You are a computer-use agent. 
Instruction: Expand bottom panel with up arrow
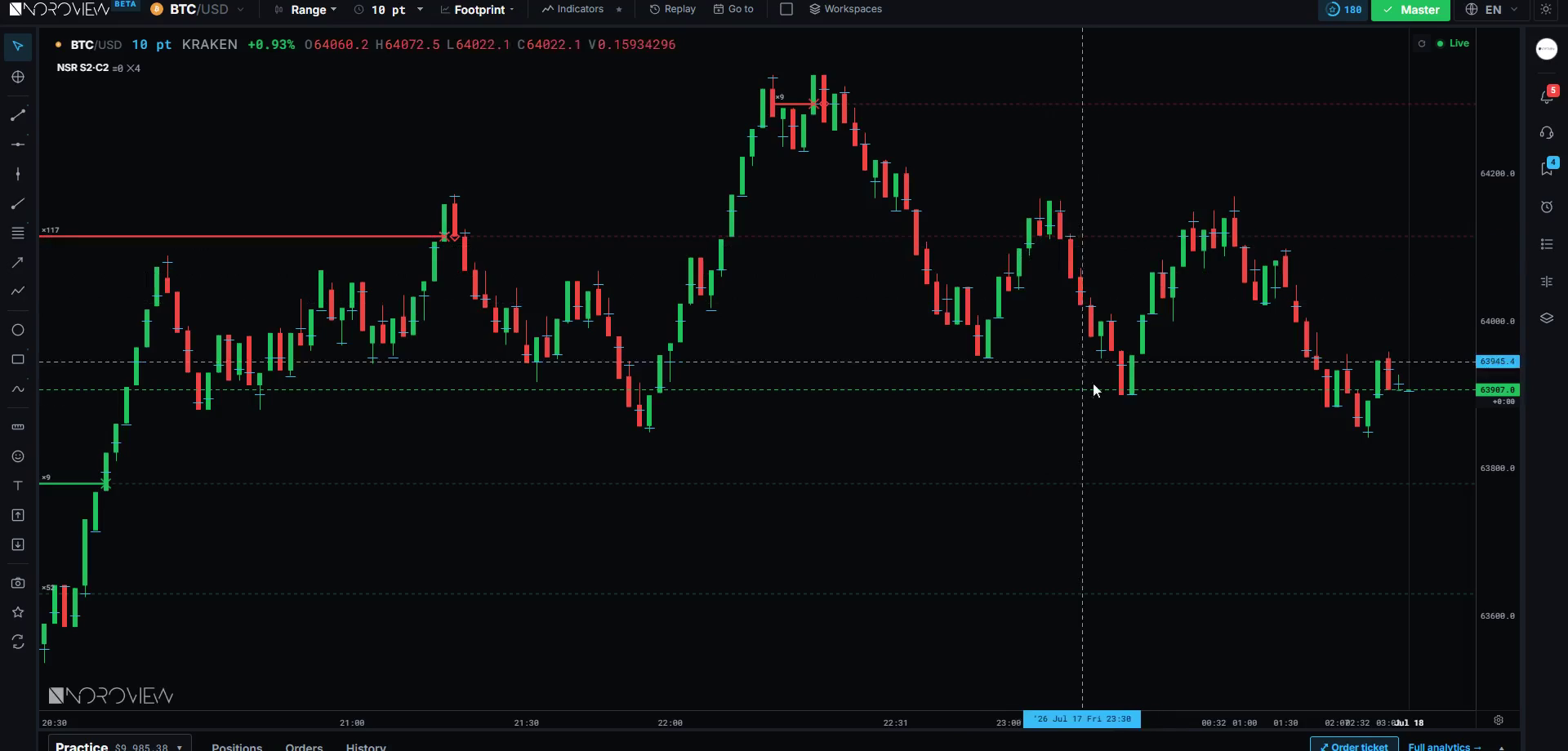(1501, 747)
